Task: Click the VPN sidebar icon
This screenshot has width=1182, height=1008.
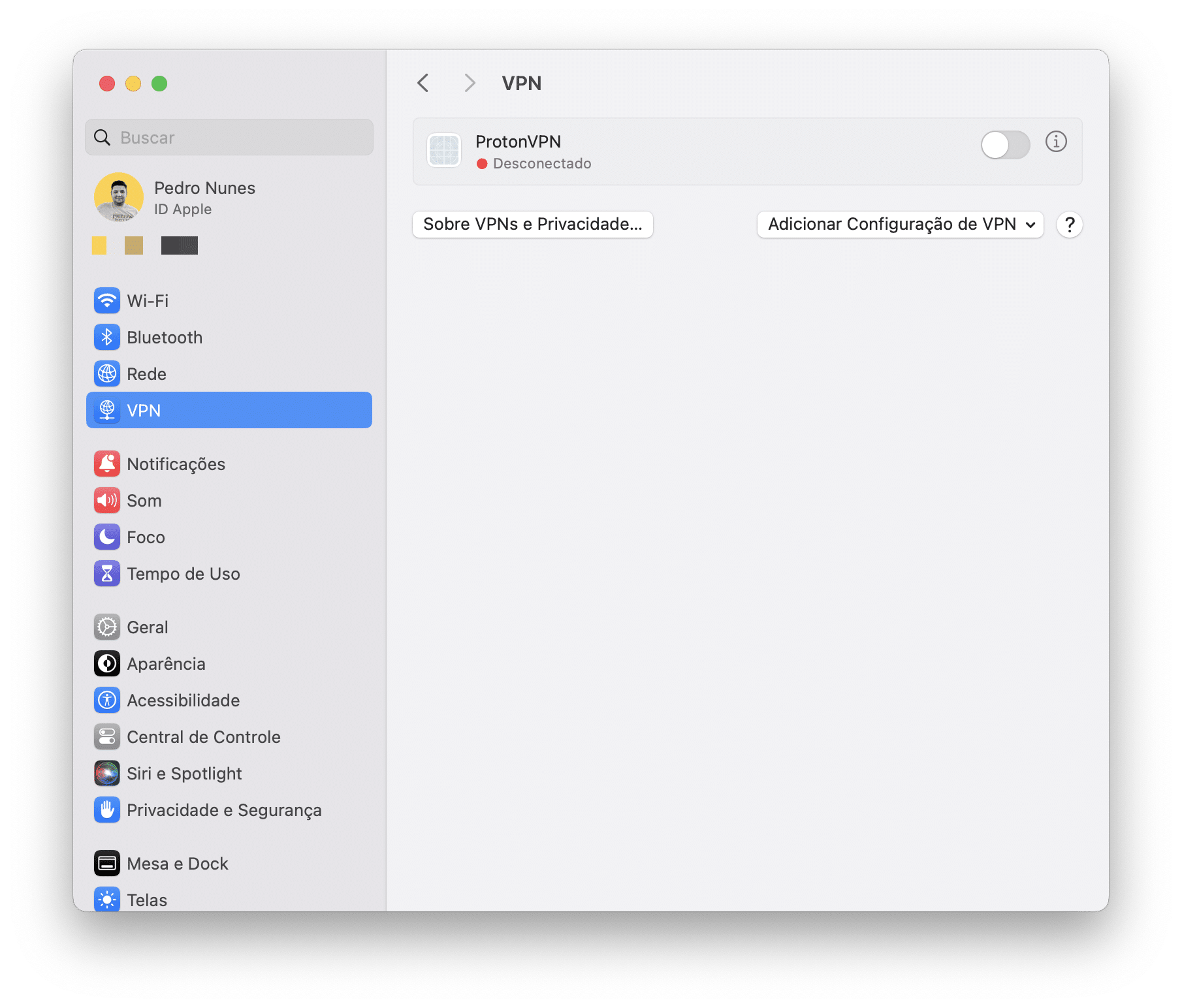Action: pyautogui.click(x=107, y=410)
